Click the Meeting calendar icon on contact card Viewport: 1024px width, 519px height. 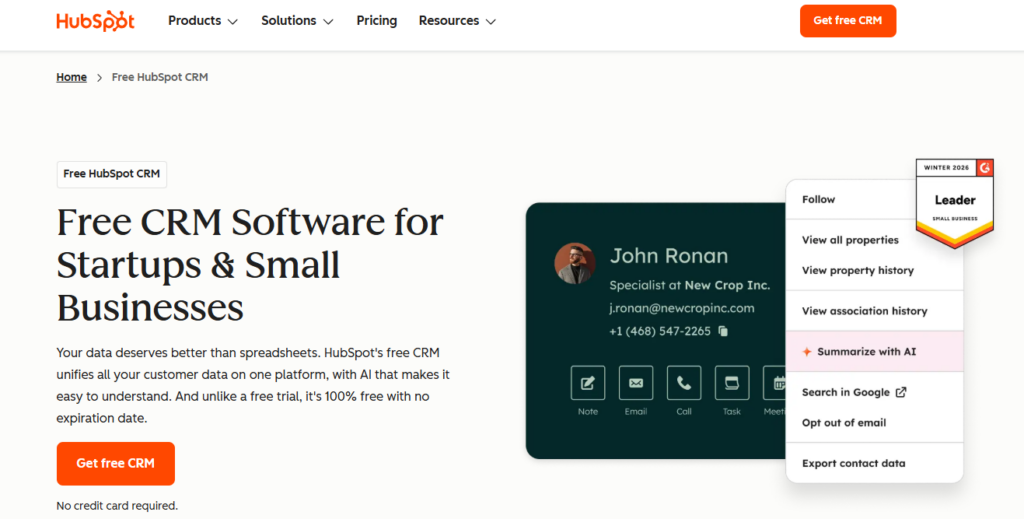pos(775,383)
